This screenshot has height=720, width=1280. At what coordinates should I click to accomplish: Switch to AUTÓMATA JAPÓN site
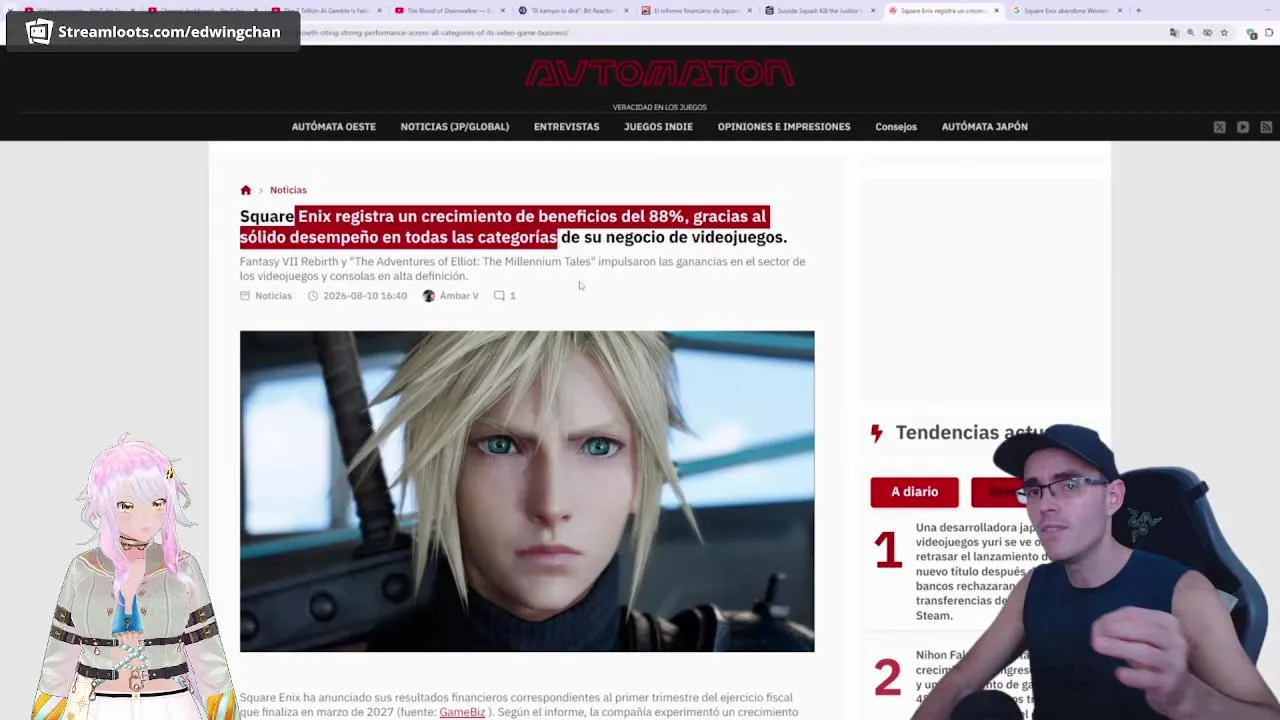tap(985, 127)
